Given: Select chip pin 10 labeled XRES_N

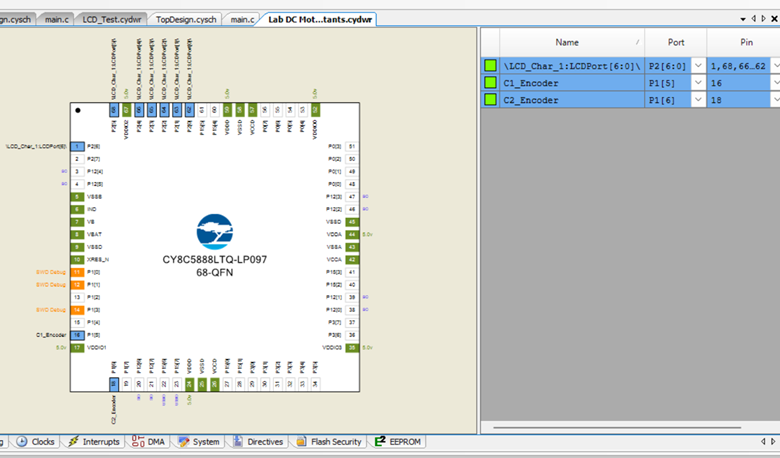Looking at the screenshot, I should tap(77, 260).
